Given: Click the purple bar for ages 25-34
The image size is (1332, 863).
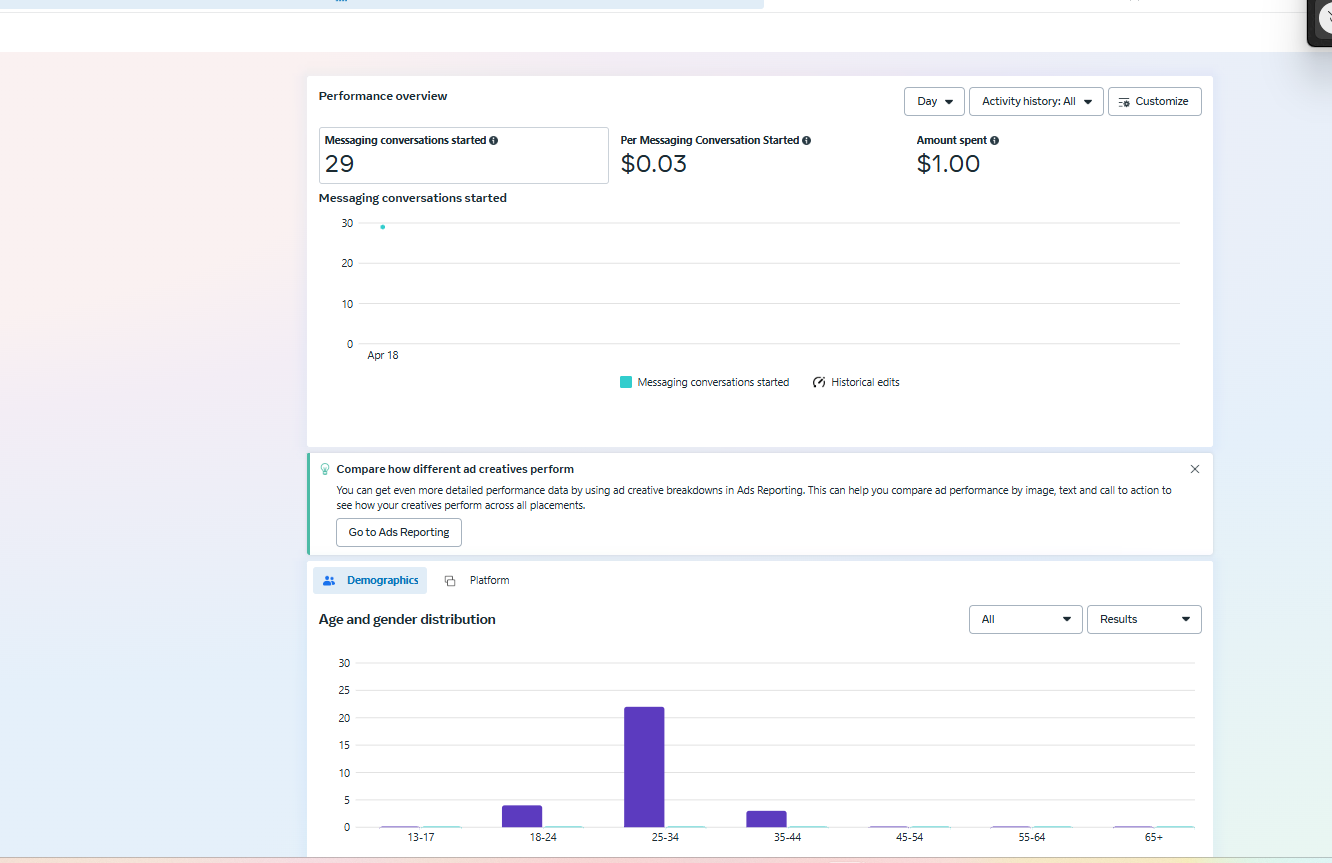Looking at the screenshot, I should [x=644, y=767].
